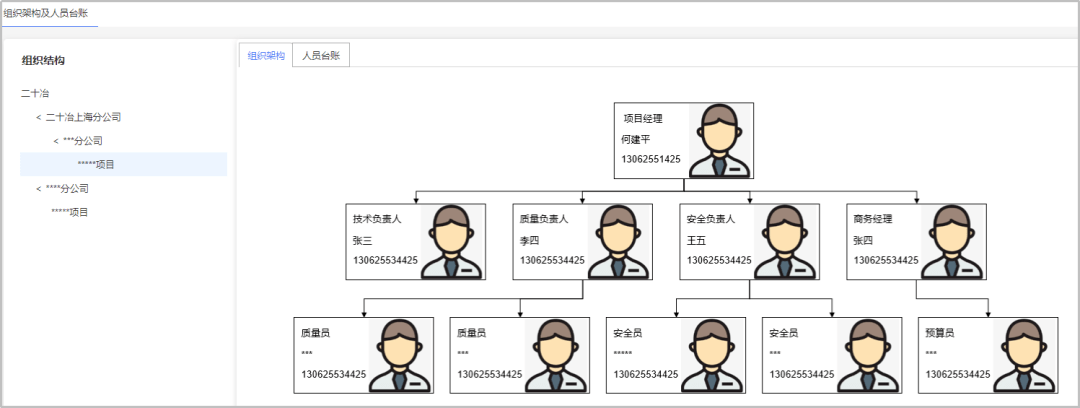Image resolution: width=1080 pixels, height=408 pixels.
Task: Collapse the ***分公司 node chevron
Action: (x=56, y=141)
